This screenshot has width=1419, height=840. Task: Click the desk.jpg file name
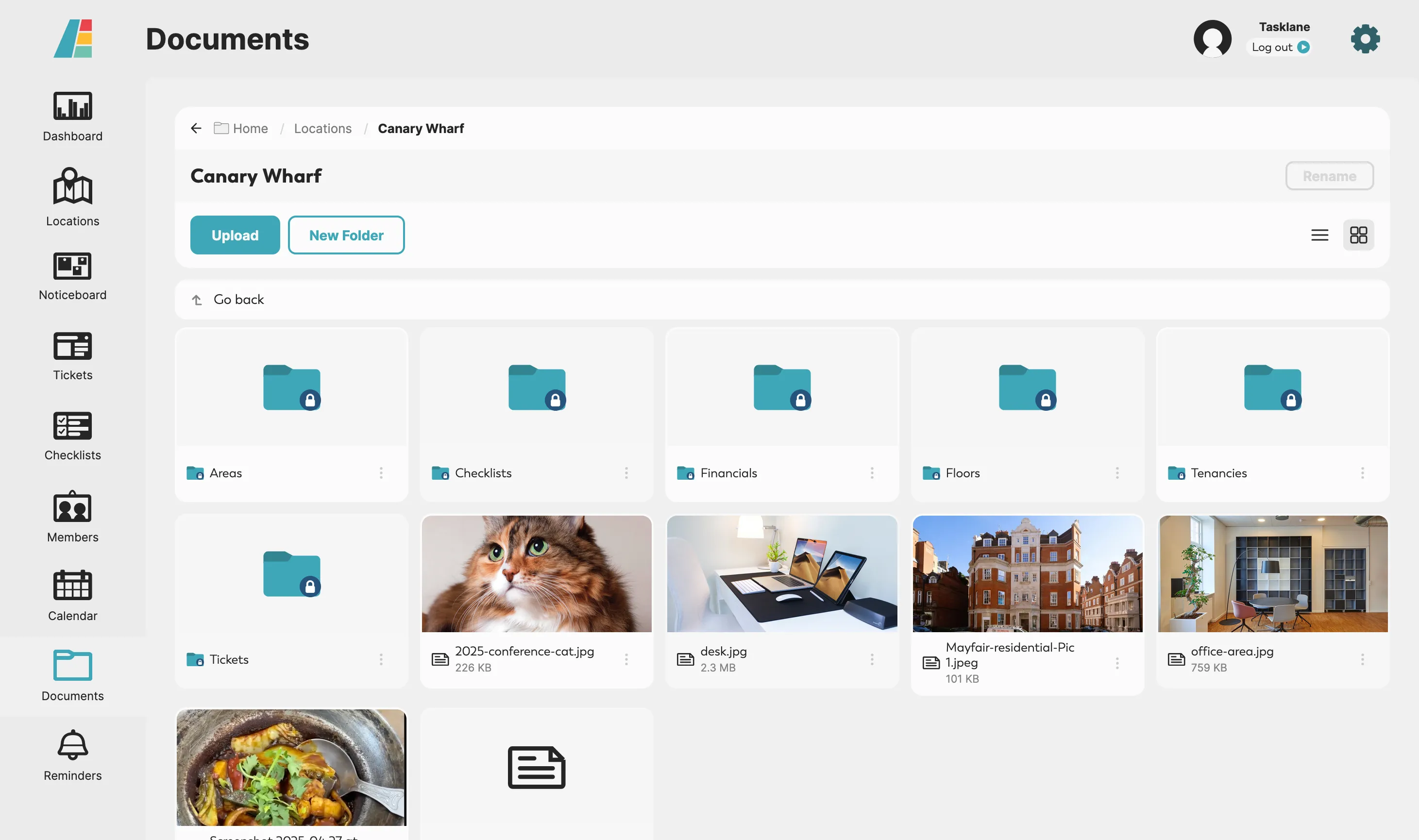click(724, 651)
